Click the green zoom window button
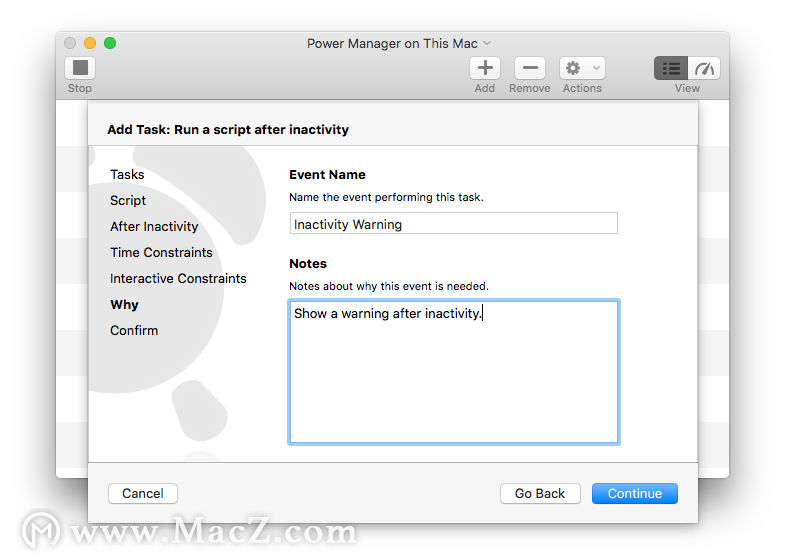Screen dimensions: 785x558 [x=110, y=43]
